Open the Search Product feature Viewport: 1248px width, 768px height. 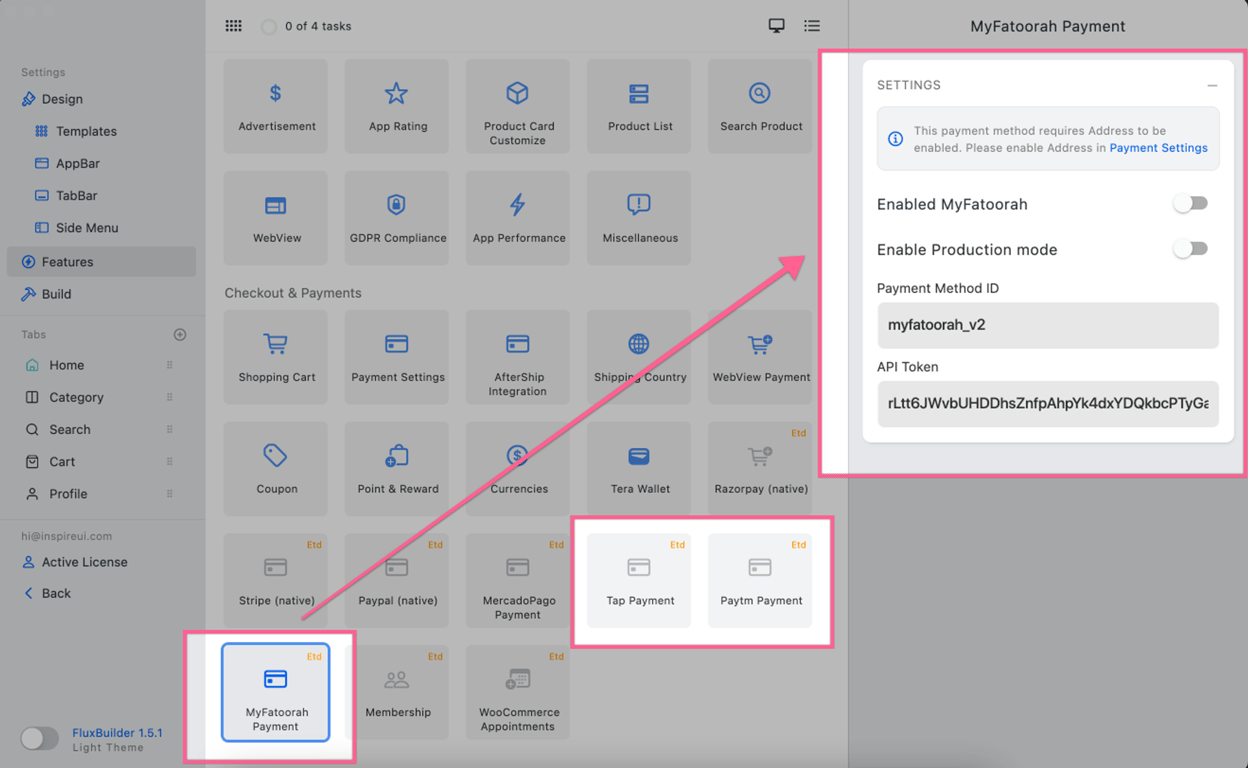coord(760,106)
